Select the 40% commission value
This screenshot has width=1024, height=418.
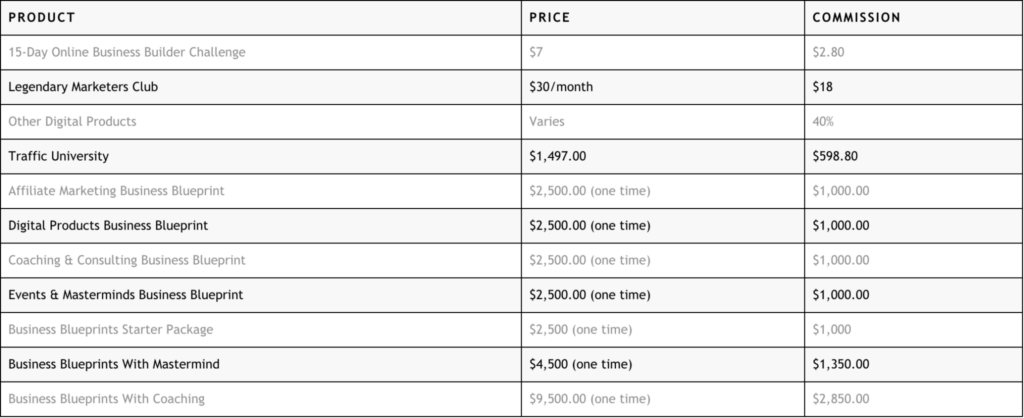click(x=825, y=121)
